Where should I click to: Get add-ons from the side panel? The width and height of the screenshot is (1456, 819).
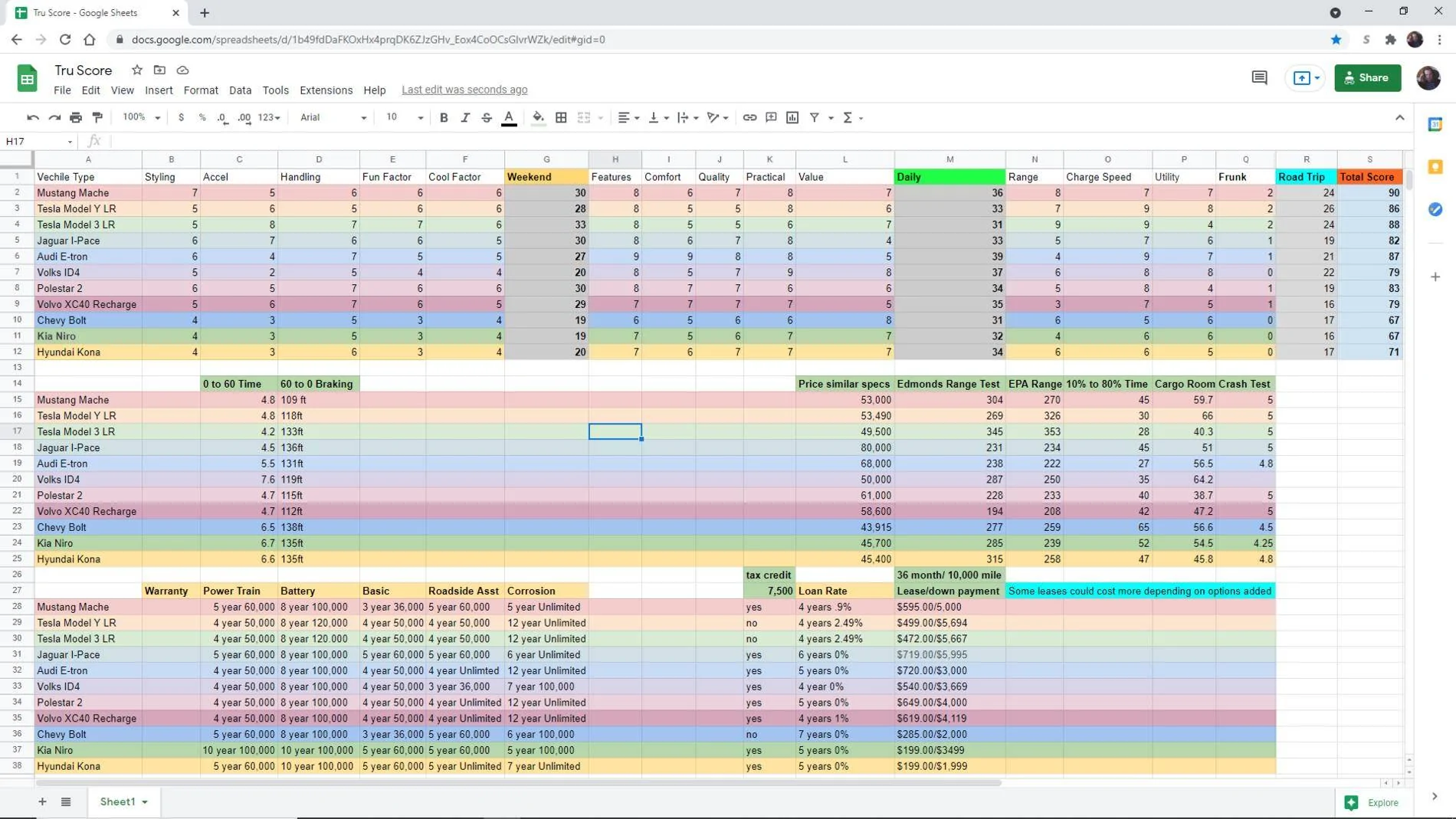[1435, 277]
